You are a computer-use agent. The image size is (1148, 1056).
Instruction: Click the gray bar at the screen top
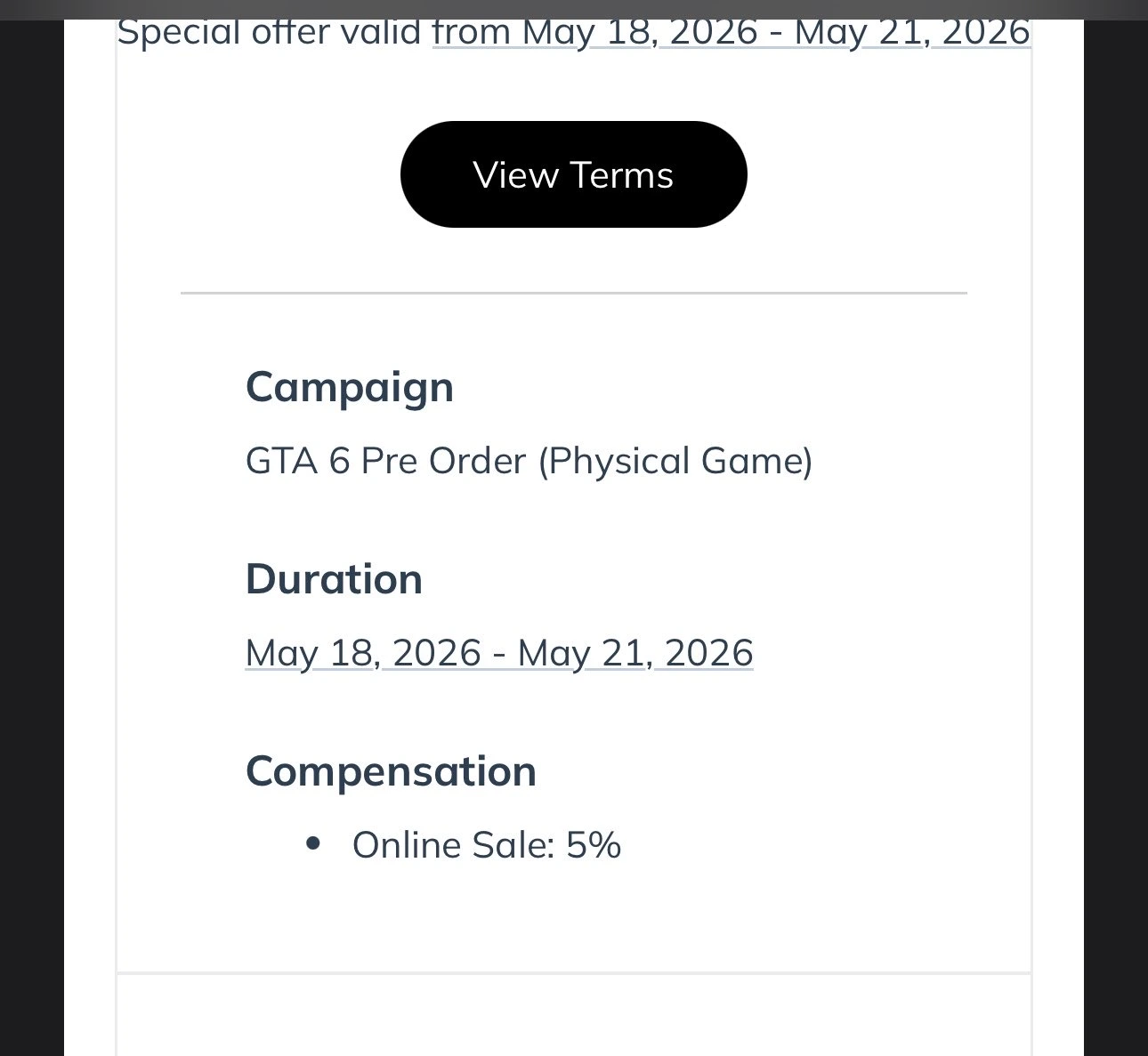pyautogui.click(x=574, y=9)
